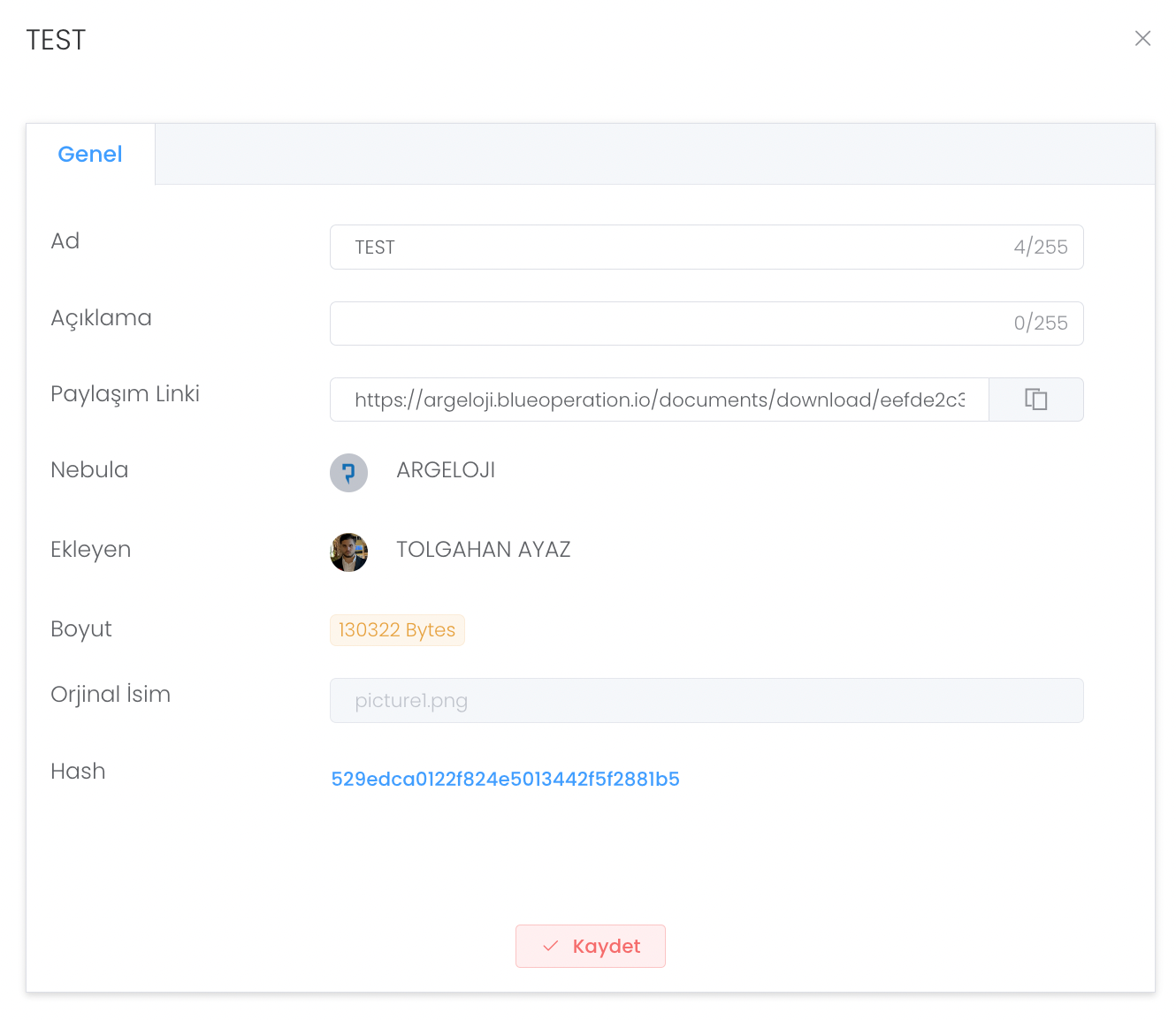Viewport: 1176px width, 1020px height.
Task: Open the file hash link
Action: coord(505,779)
